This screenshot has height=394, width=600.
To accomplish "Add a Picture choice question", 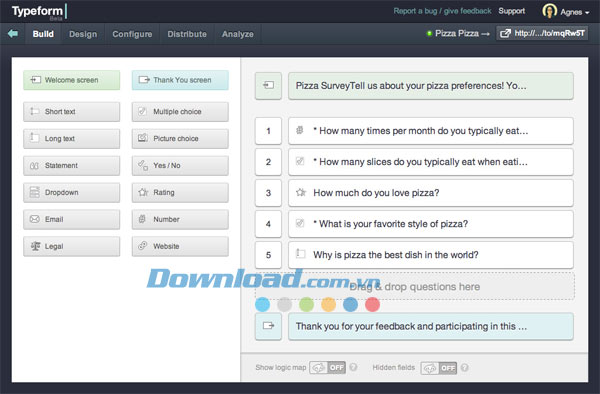I will pyautogui.click(x=180, y=138).
